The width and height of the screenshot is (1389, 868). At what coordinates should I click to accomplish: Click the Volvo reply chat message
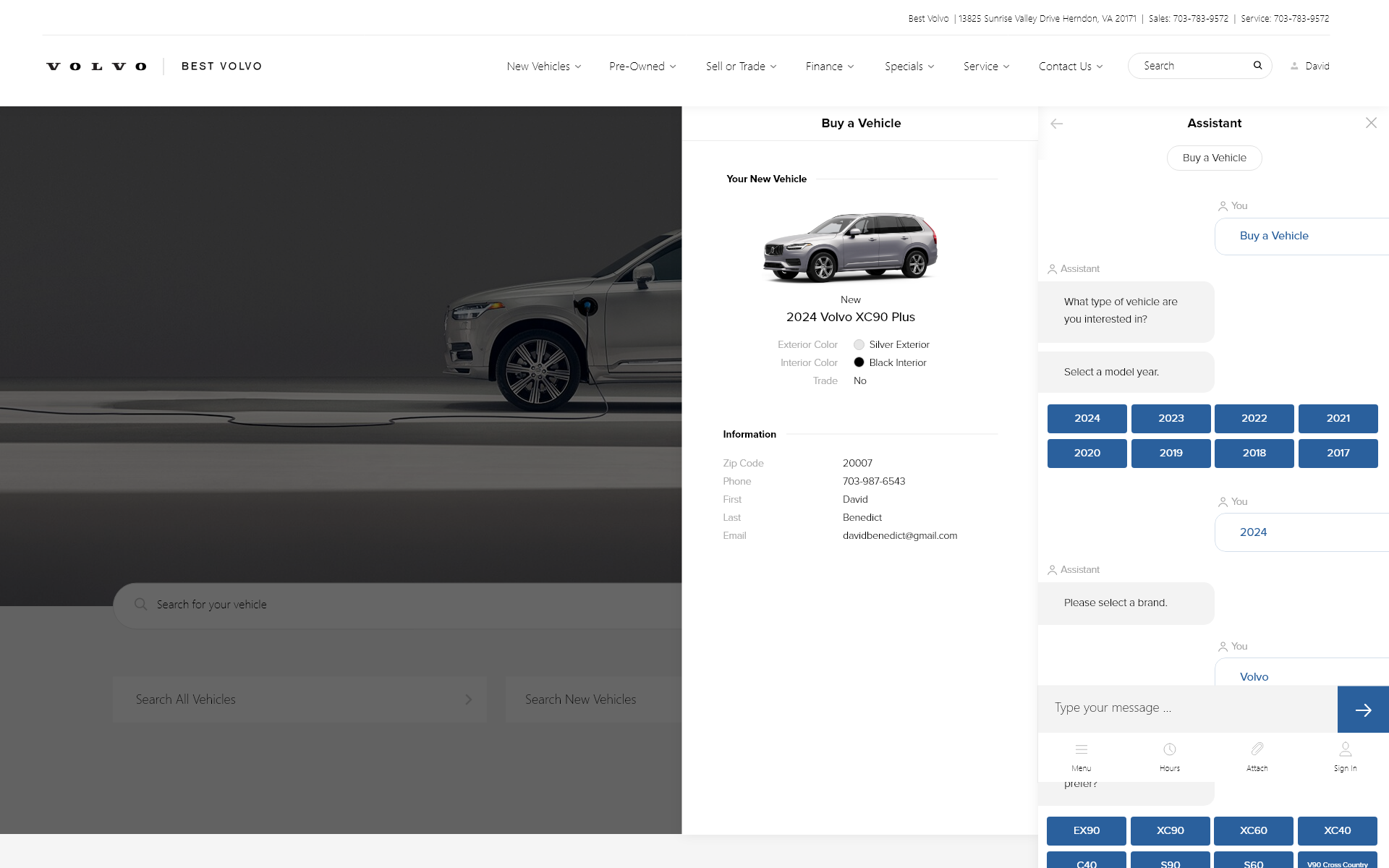[1301, 673]
